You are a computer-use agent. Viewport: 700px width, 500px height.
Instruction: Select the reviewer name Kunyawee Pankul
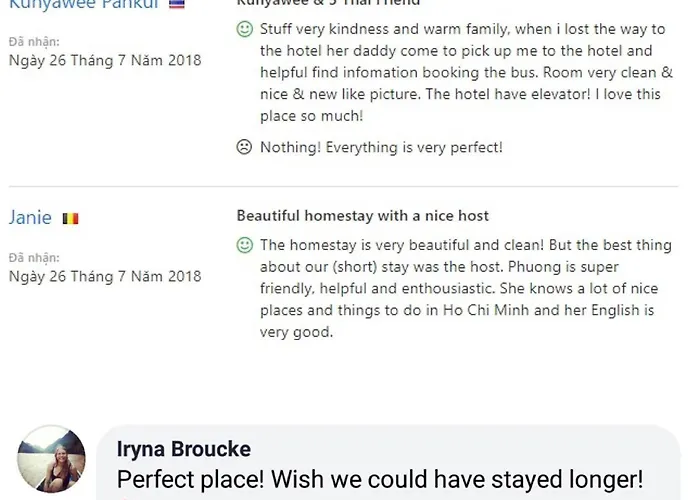82,4
